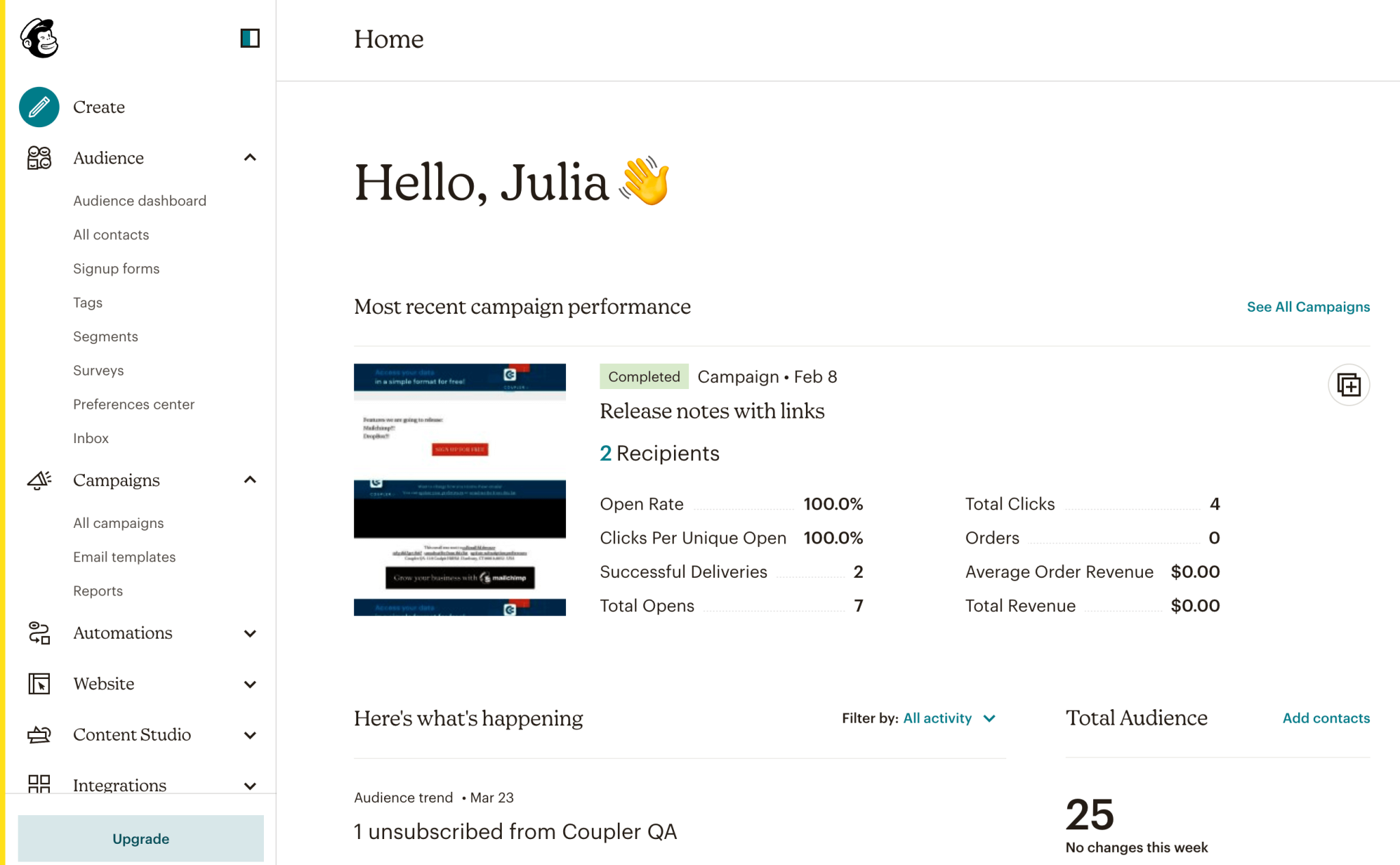Expand the Website section

tap(250, 684)
